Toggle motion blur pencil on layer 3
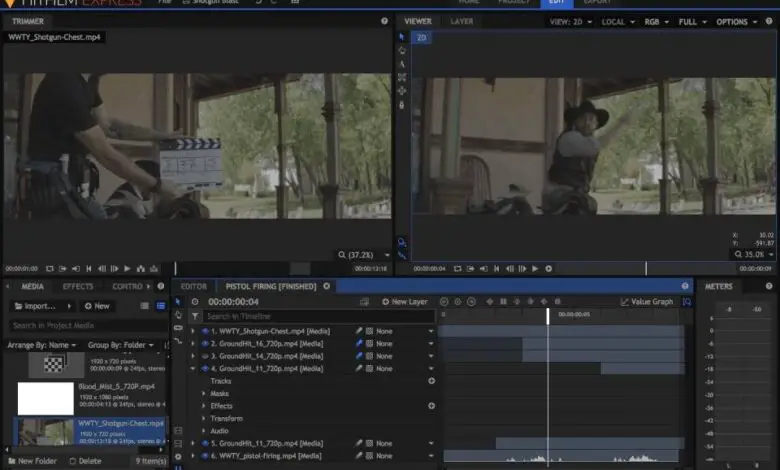The height and width of the screenshot is (470, 780). click(x=359, y=356)
